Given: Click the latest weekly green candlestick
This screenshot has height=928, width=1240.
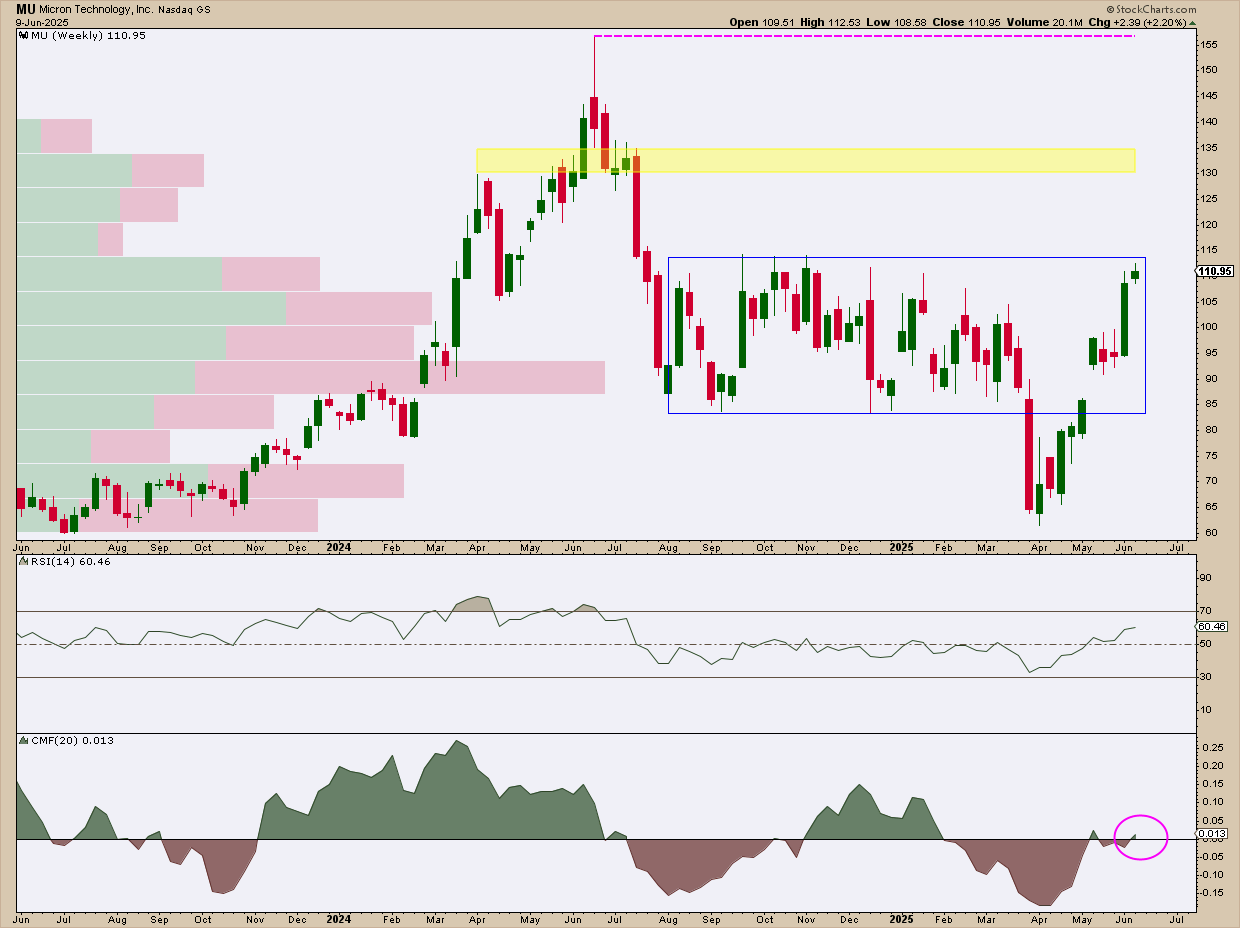Looking at the screenshot, I should [x=1135, y=274].
